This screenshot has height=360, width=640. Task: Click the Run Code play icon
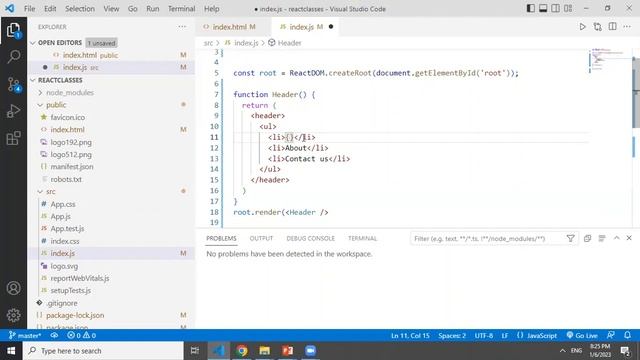click(582, 27)
